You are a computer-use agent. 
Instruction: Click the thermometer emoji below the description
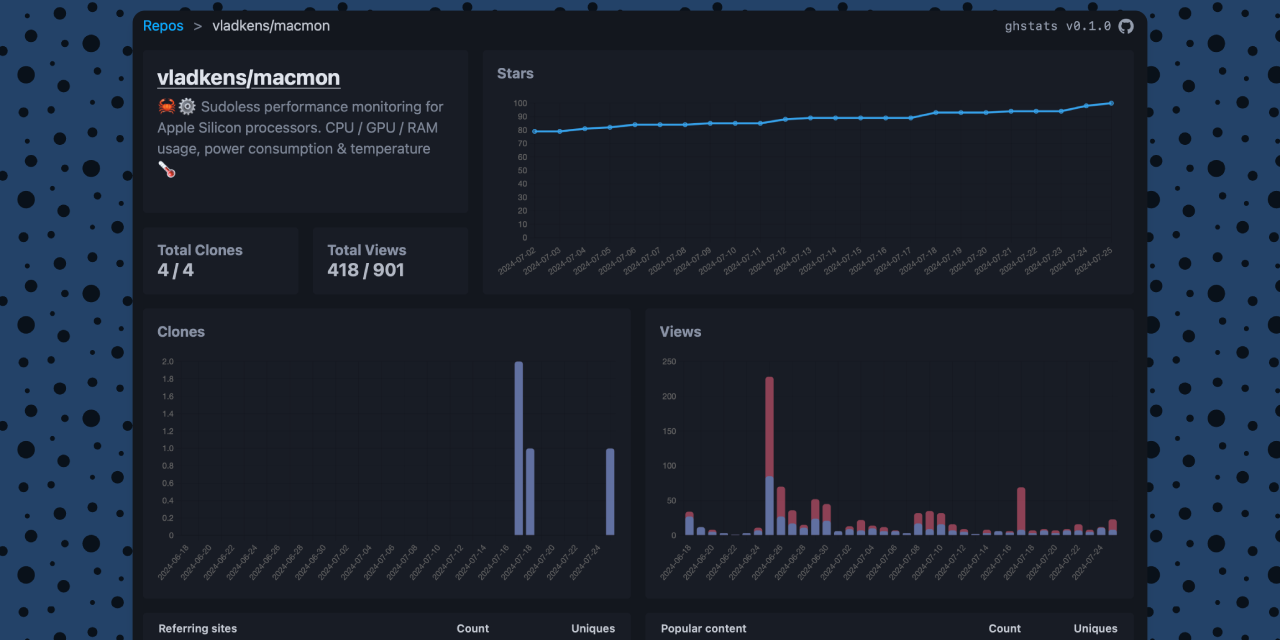(167, 170)
